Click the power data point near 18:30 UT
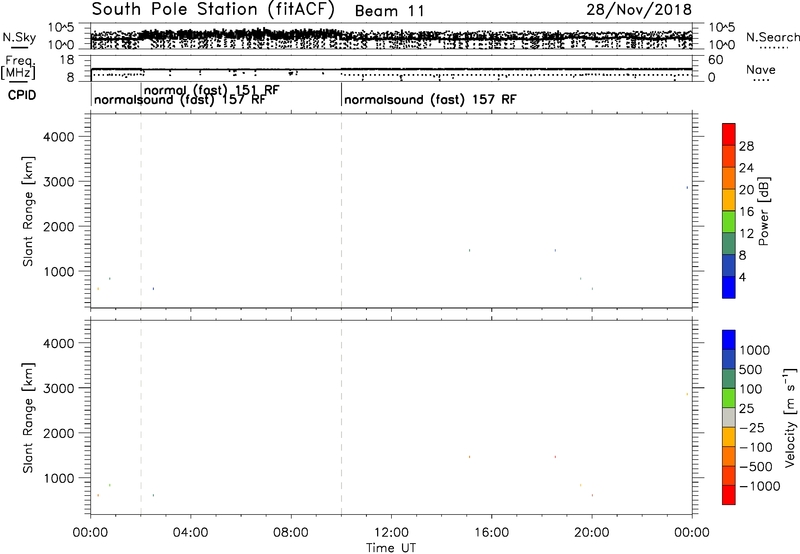The image size is (800, 554). click(555, 250)
